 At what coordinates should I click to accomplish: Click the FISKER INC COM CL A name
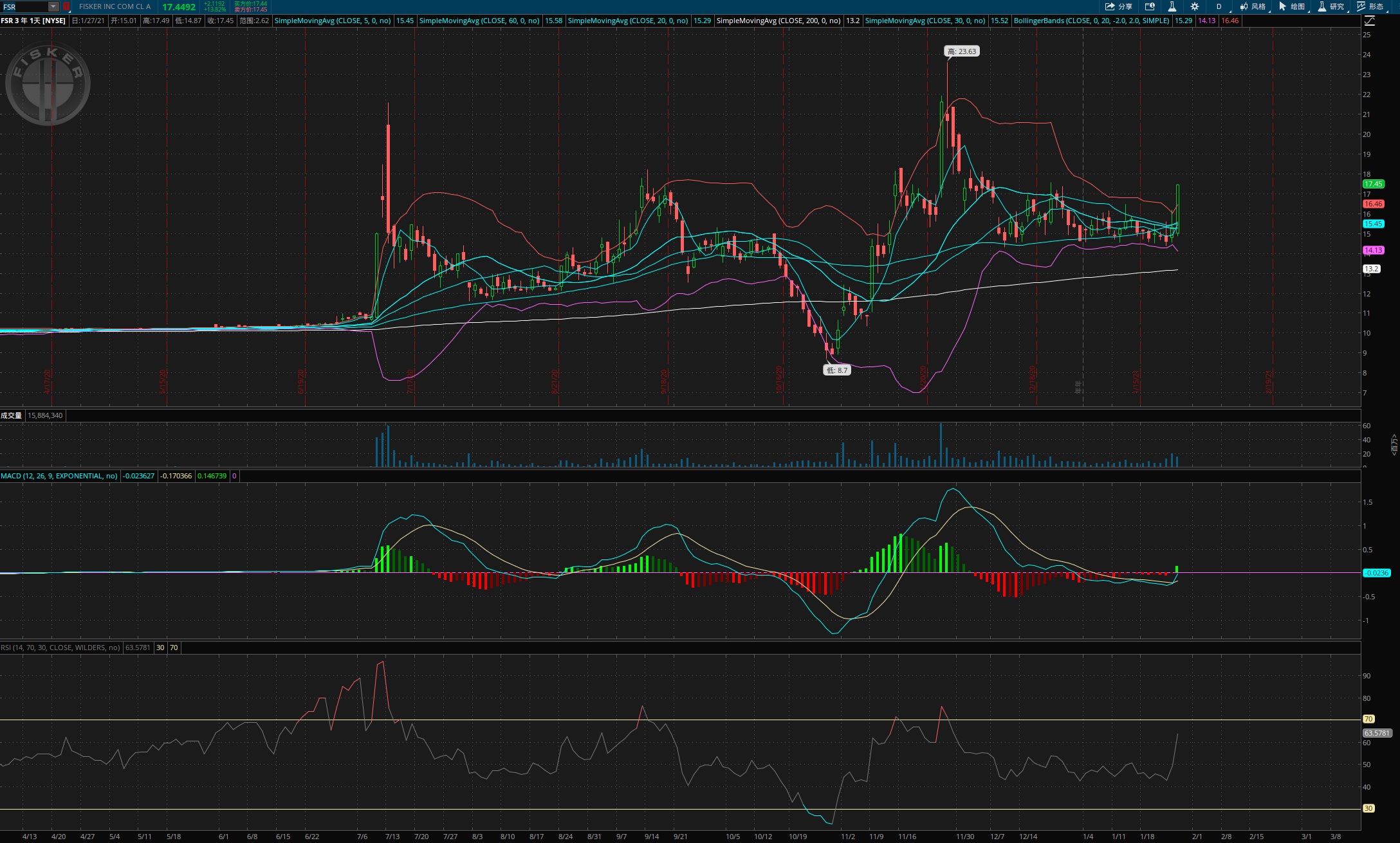coord(115,6)
